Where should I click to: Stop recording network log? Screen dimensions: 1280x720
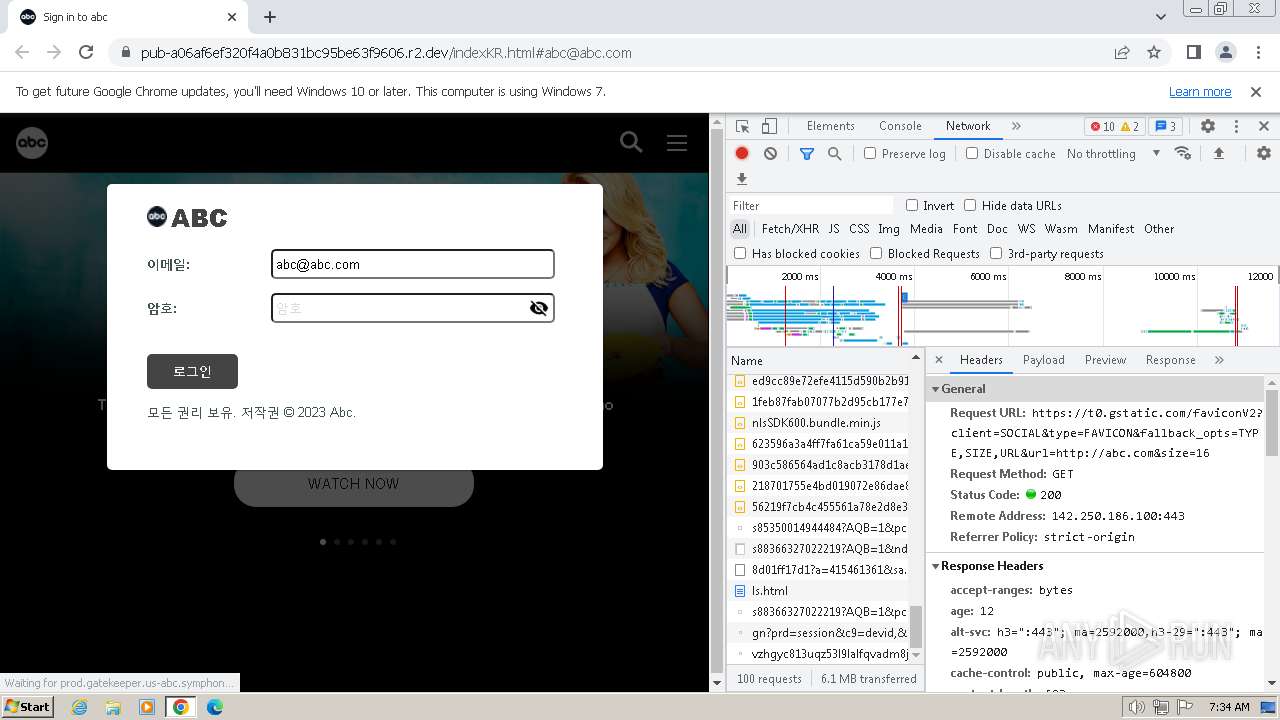(x=742, y=153)
